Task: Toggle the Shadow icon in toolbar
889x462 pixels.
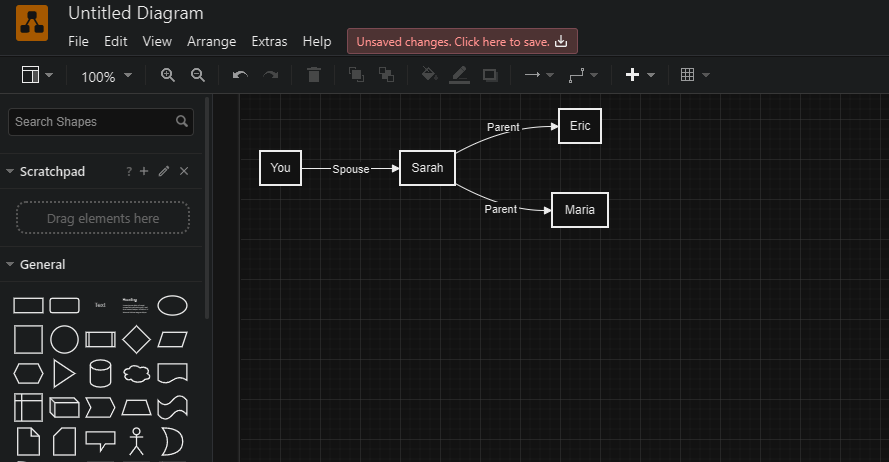Action: [490, 75]
